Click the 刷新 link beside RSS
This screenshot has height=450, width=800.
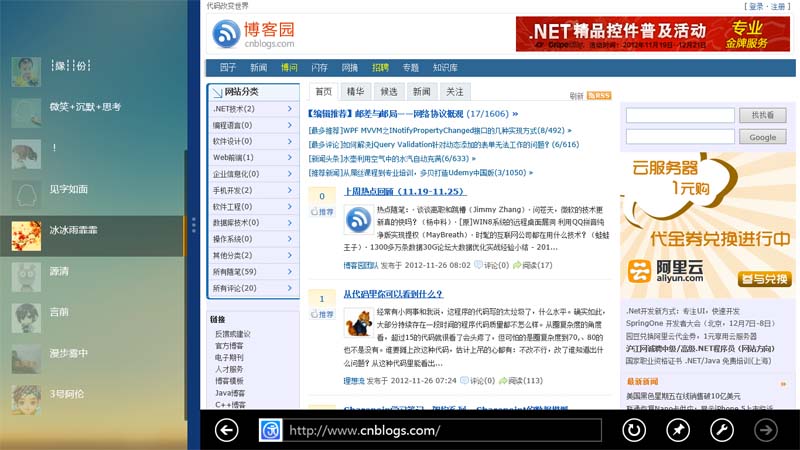[x=577, y=96]
